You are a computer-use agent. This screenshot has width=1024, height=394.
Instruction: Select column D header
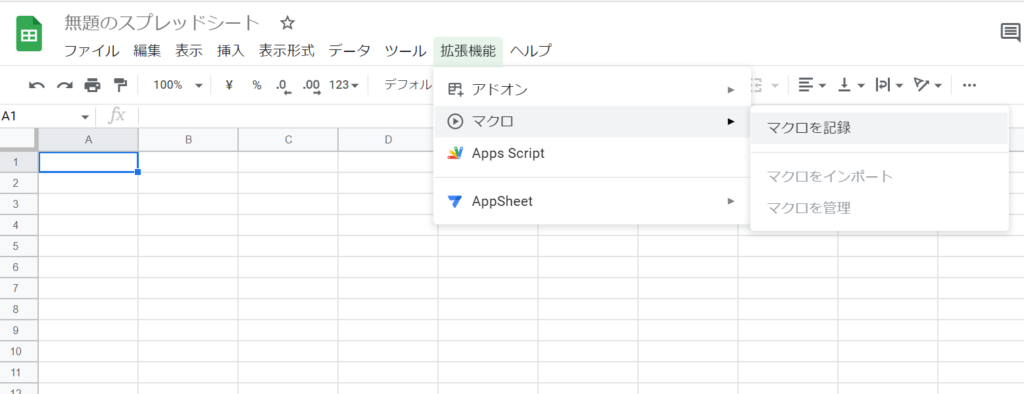point(388,140)
